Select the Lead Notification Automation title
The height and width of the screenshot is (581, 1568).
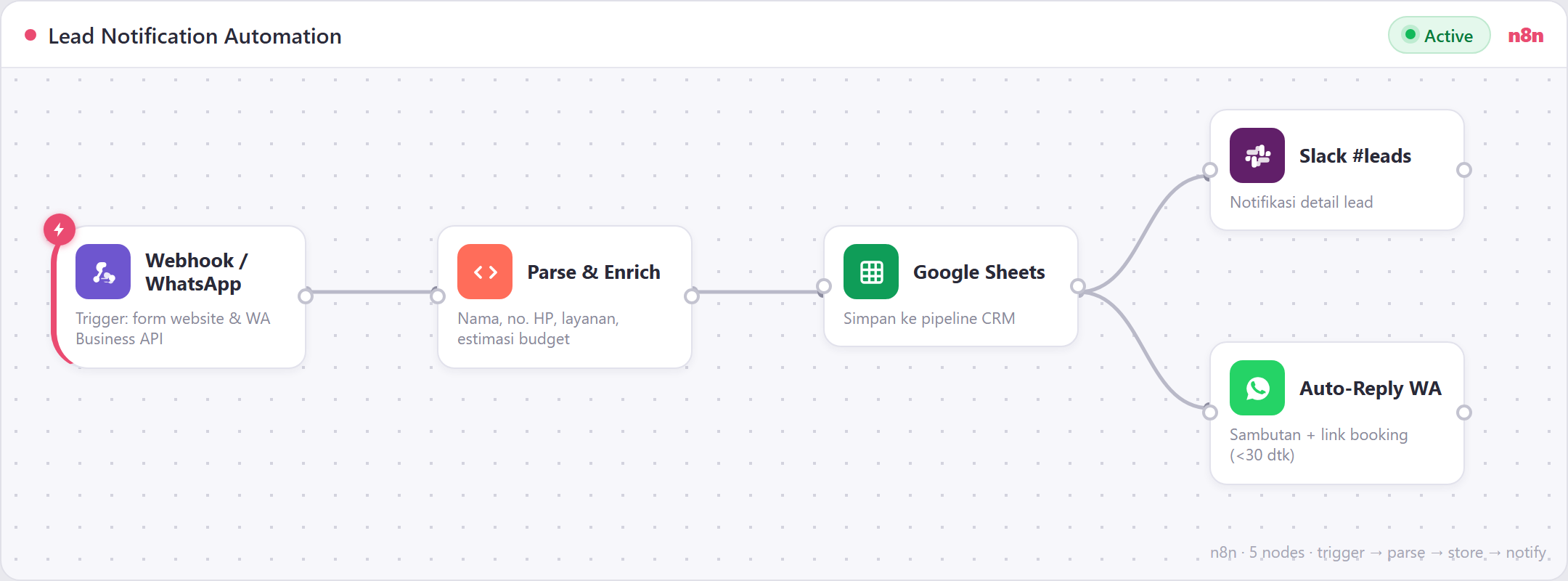pos(195,36)
